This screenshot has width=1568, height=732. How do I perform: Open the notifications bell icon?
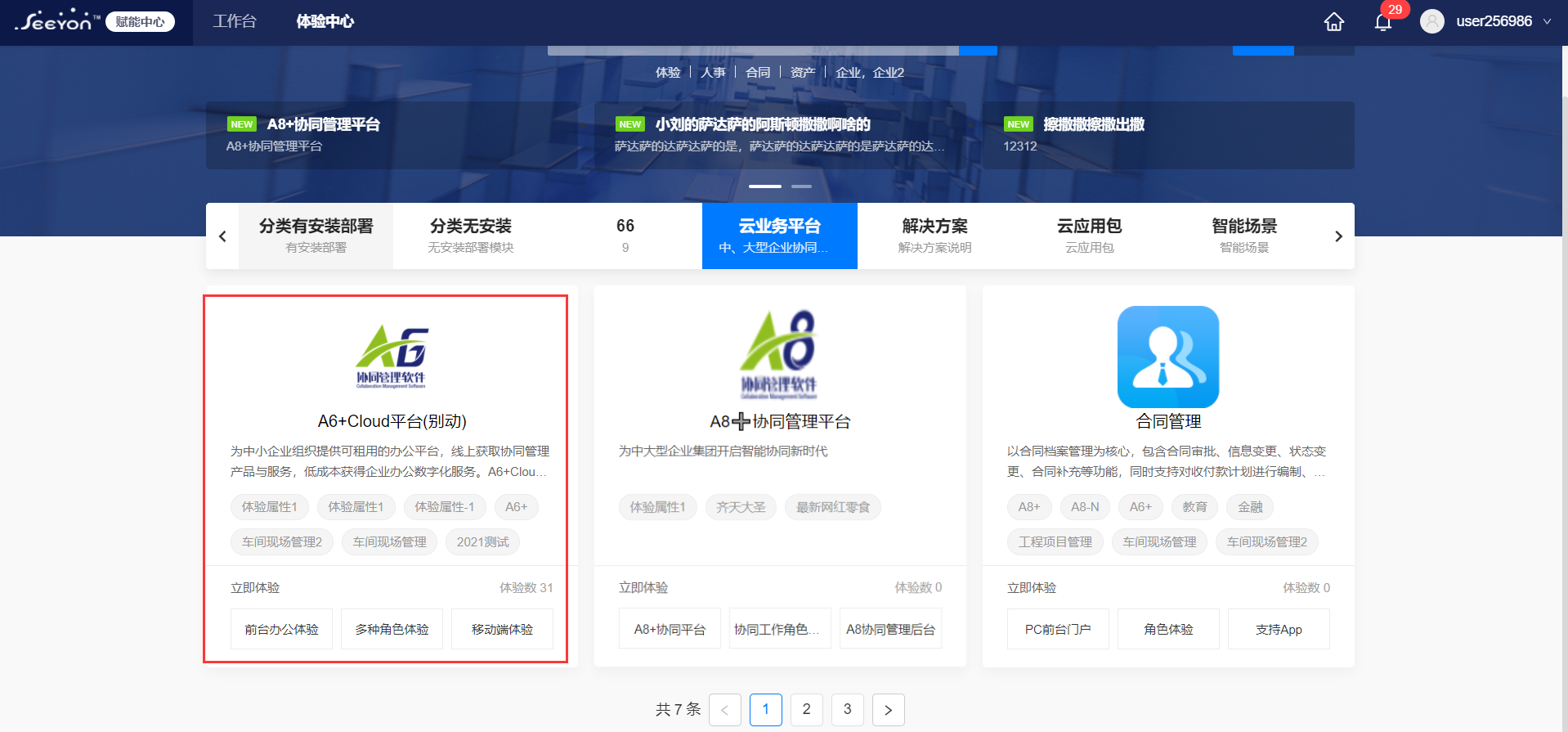click(x=1383, y=22)
